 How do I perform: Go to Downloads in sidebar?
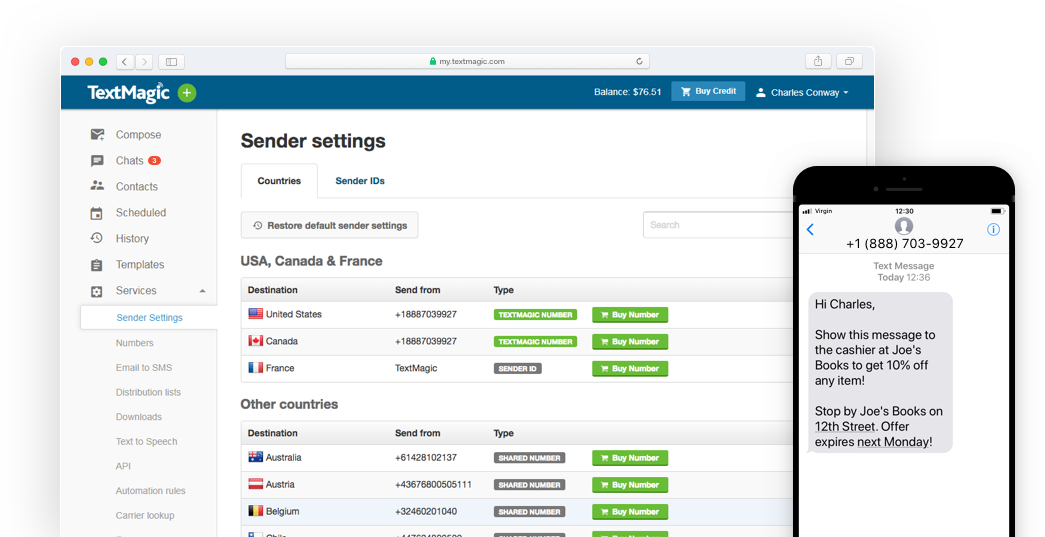[x=139, y=417]
